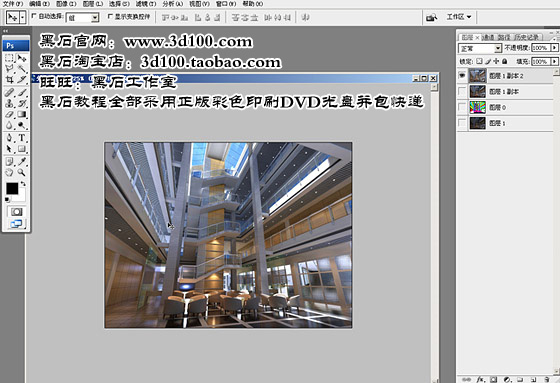Image resolution: width=560 pixels, height=383 pixels.
Task: Open the 滤镜 menu
Action: tap(146, 4)
